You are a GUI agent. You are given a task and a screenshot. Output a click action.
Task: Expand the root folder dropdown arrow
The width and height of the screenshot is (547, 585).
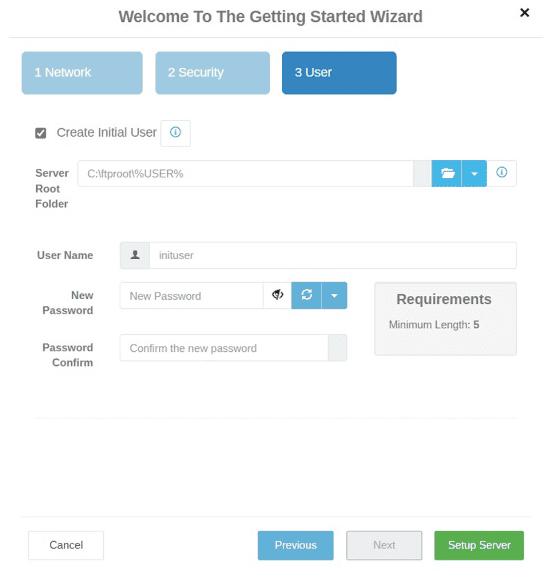point(474,173)
